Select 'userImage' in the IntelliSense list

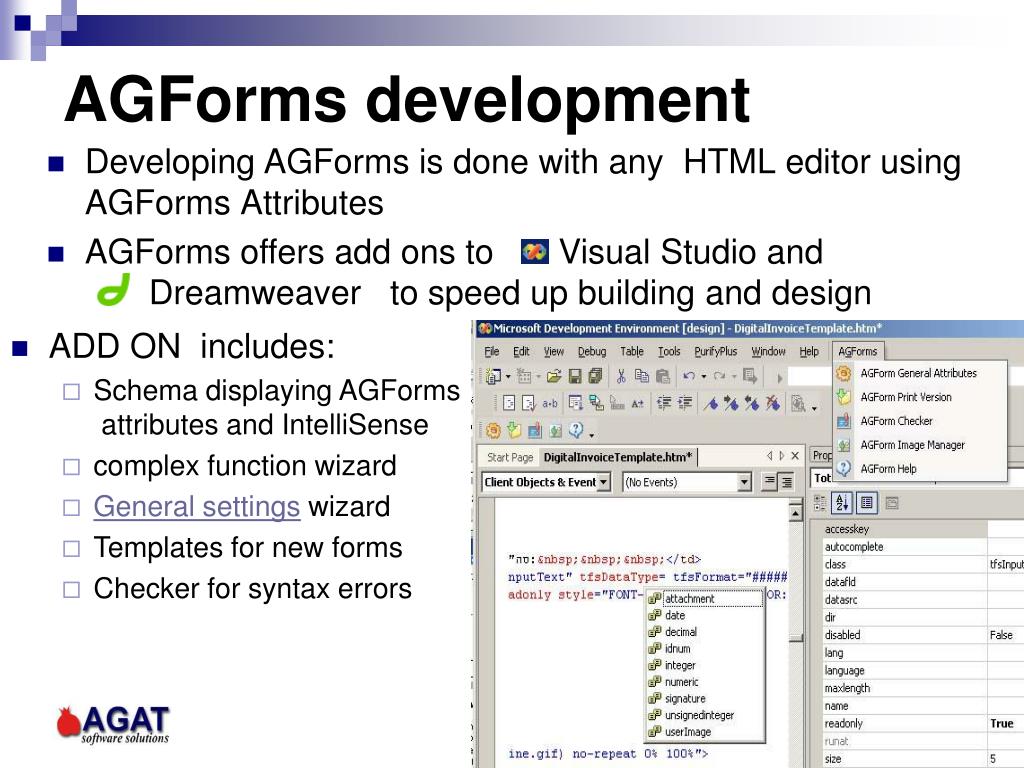705,732
